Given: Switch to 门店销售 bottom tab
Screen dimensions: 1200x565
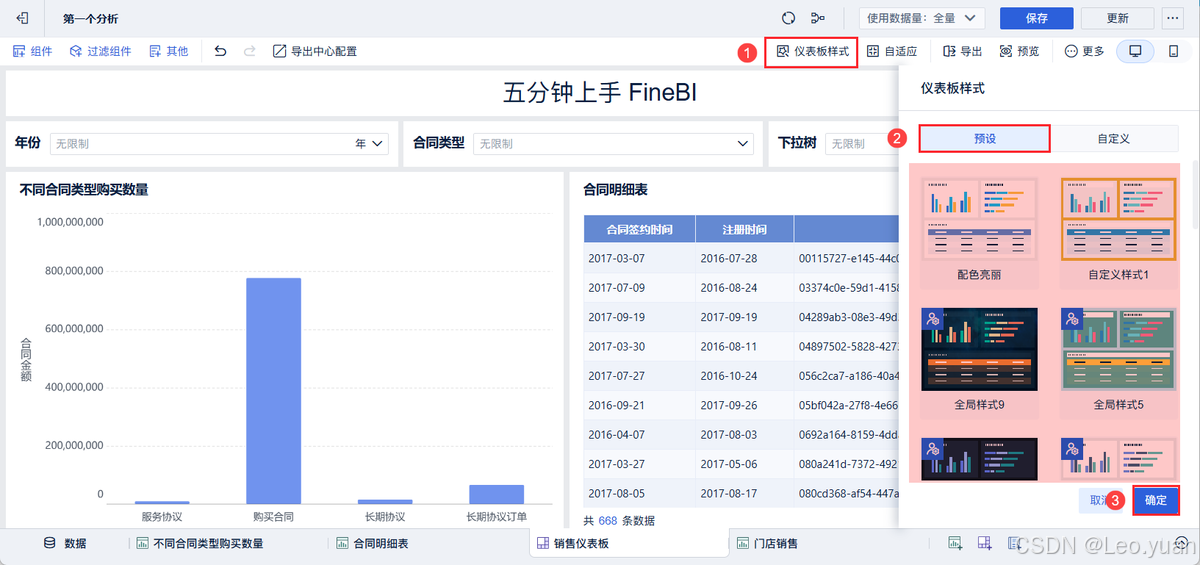Looking at the screenshot, I should pyautogui.click(x=767, y=544).
